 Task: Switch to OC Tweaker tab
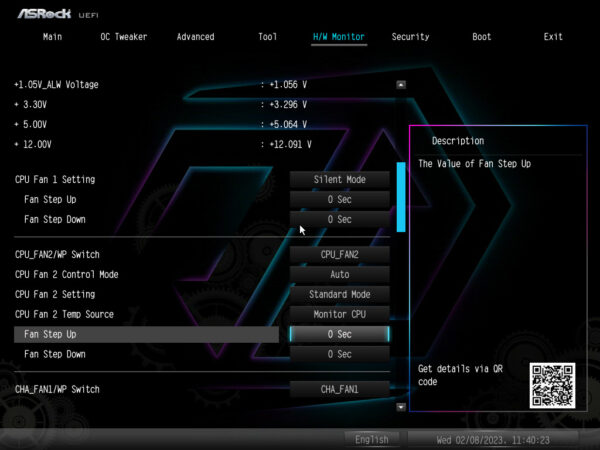point(124,37)
